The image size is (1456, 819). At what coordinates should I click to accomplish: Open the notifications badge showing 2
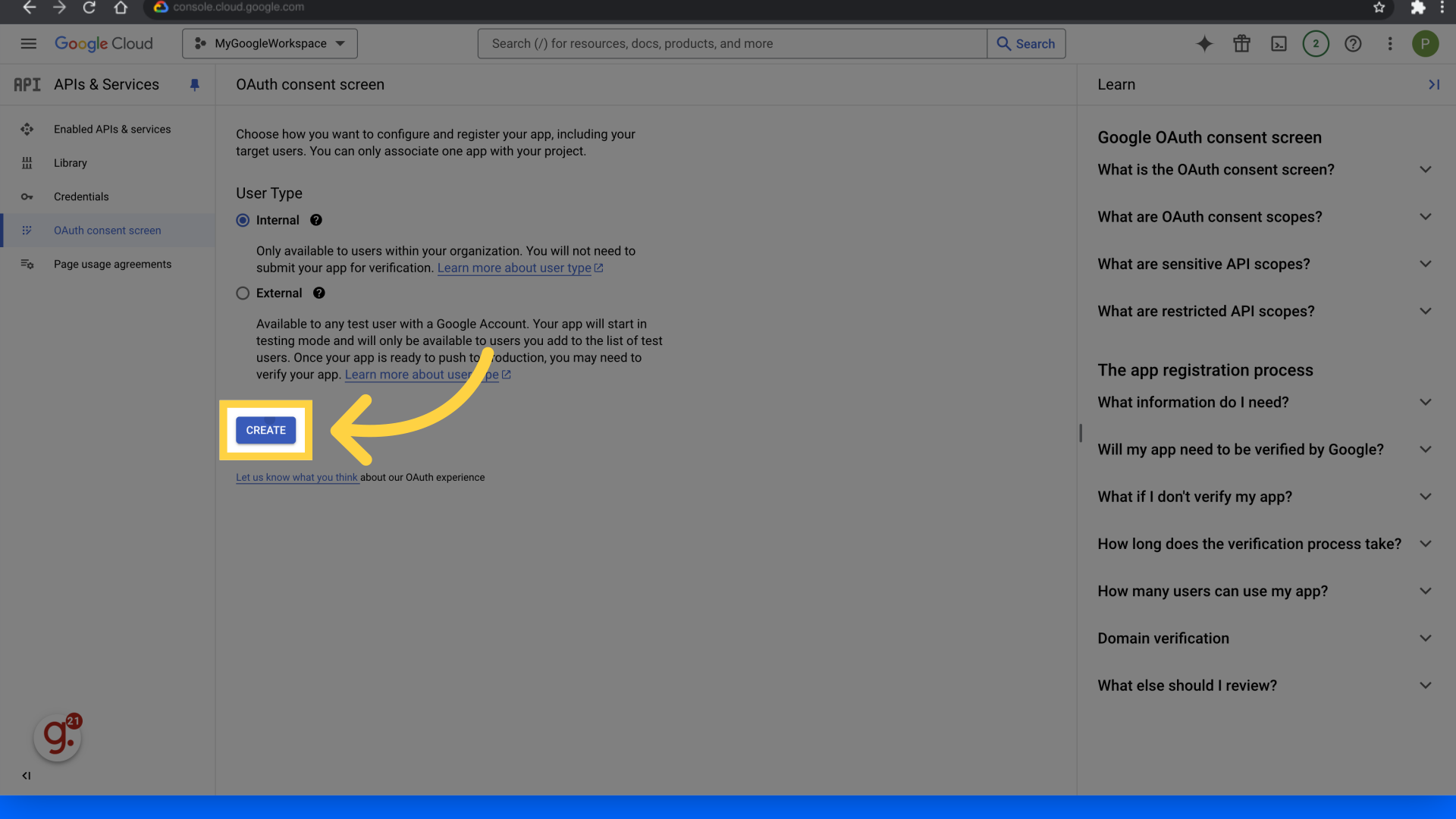click(x=1316, y=44)
